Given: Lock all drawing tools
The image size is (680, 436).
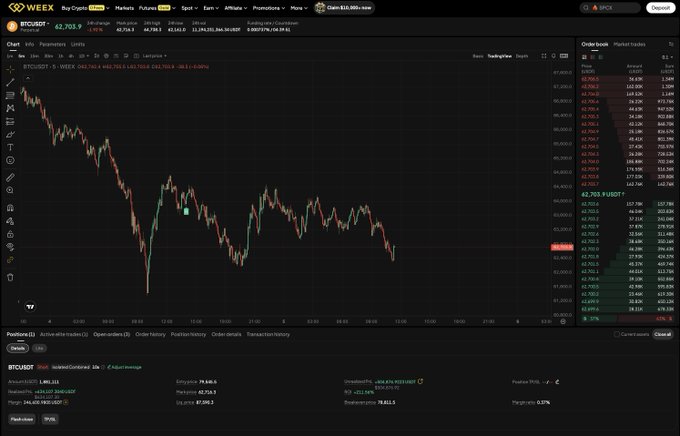Looking at the screenshot, I should click(x=10, y=234).
